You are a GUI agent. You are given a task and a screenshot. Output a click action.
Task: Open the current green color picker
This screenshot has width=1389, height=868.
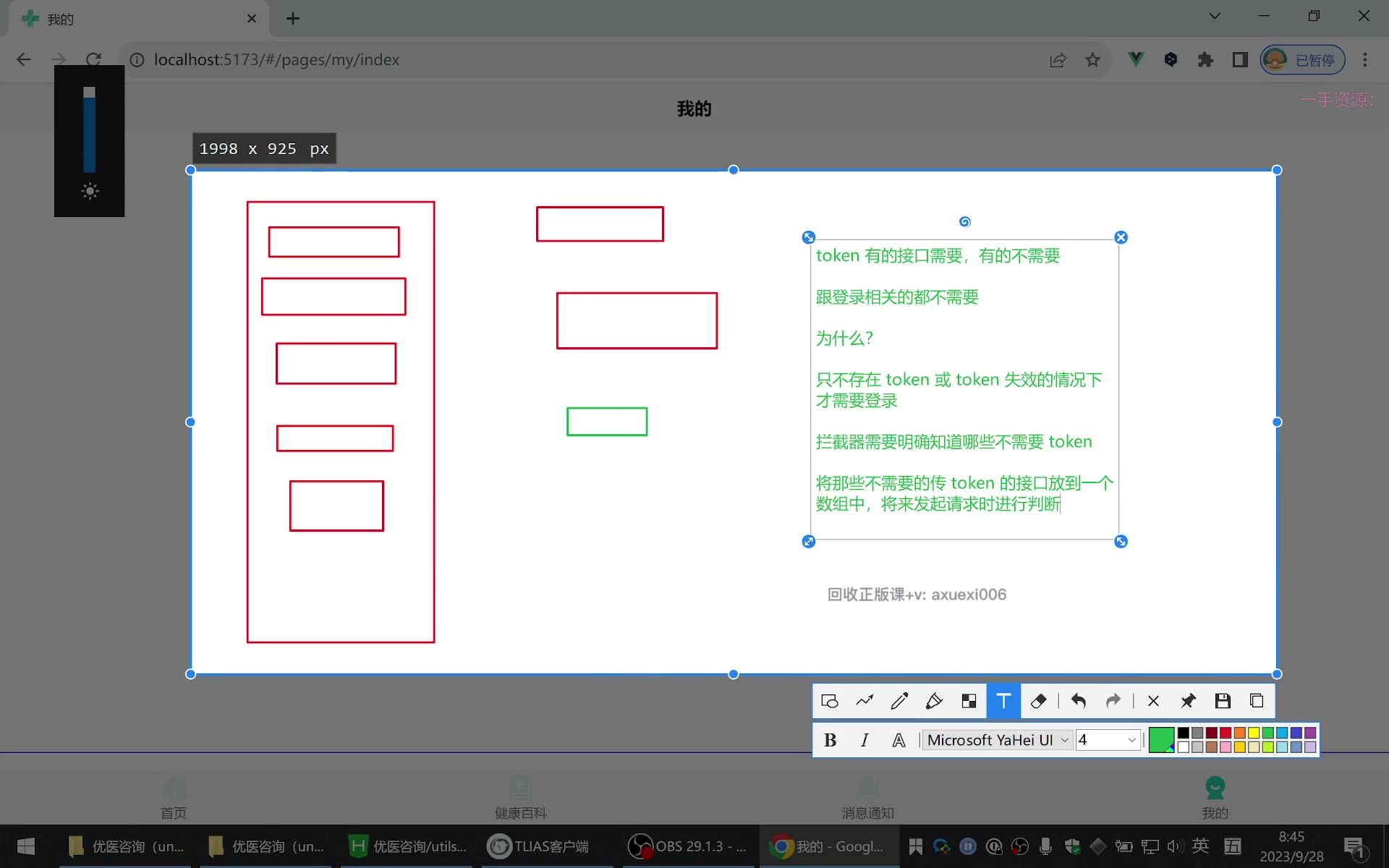pyautogui.click(x=1161, y=740)
